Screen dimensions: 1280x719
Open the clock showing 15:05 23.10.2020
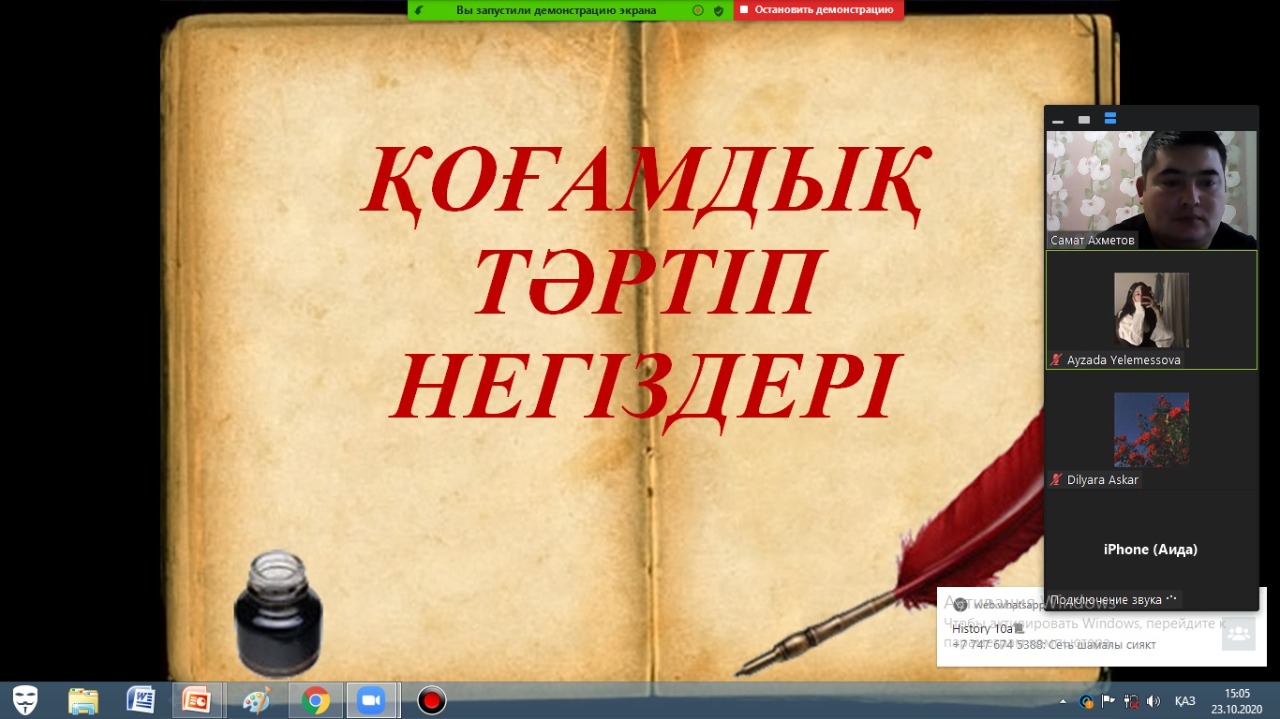click(x=1237, y=700)
